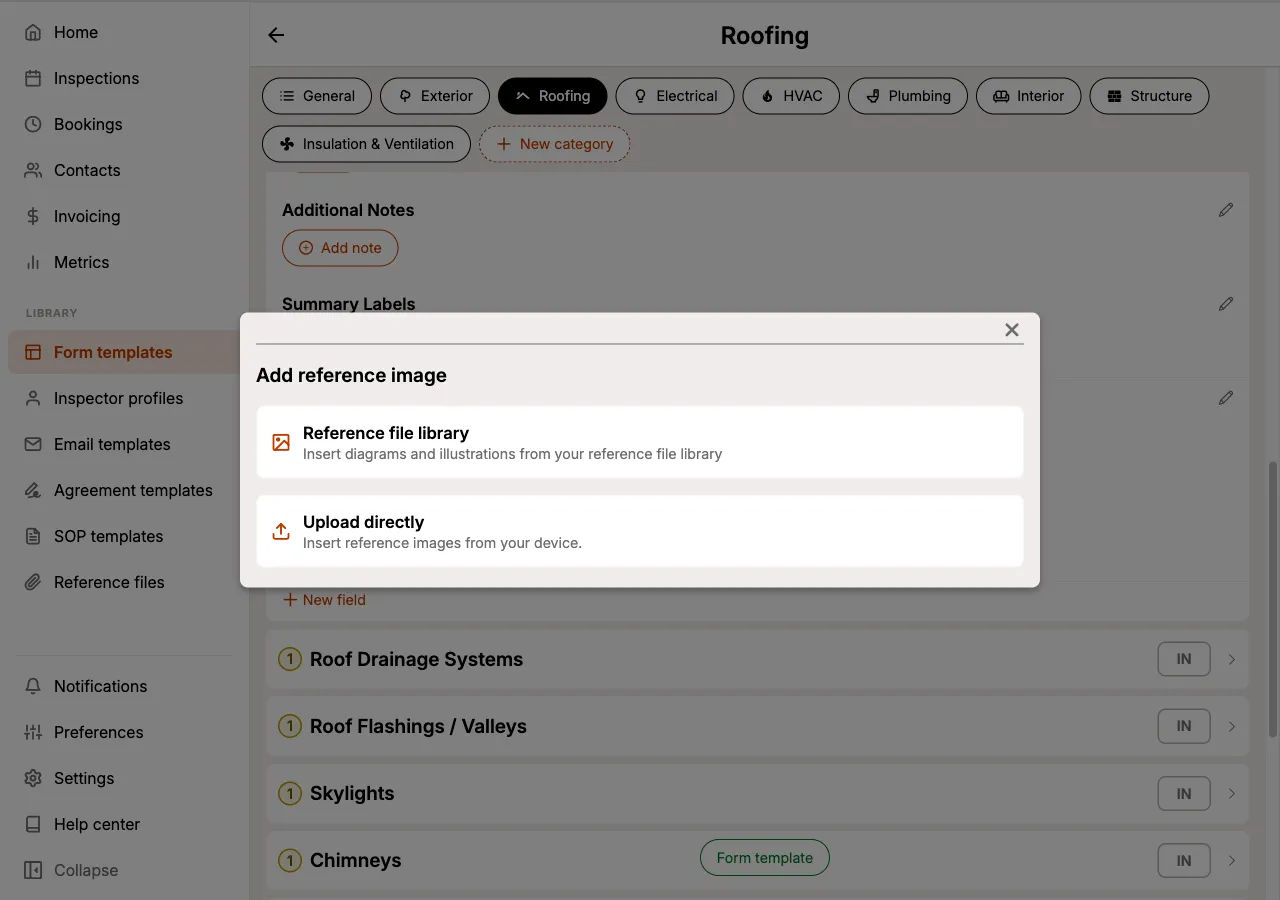1280x900 pixels.
Task: Click the Form template badge
Action: pos(765,857)
